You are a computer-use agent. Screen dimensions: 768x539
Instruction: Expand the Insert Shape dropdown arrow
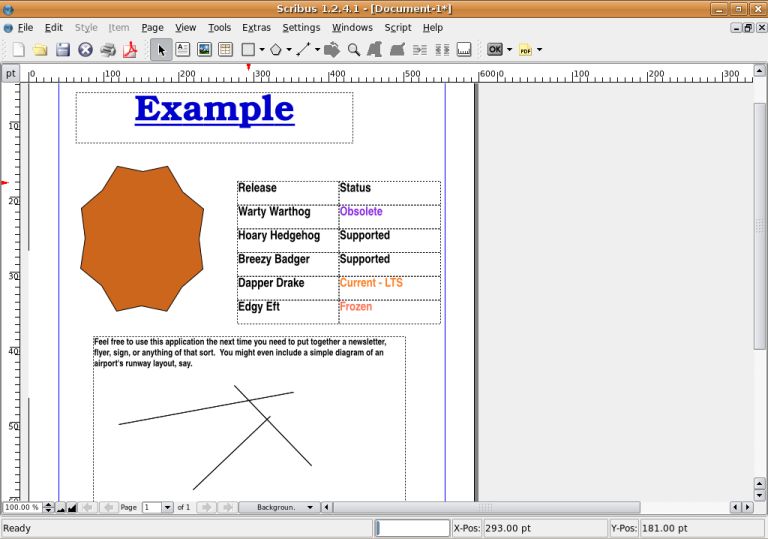point(262,49)
